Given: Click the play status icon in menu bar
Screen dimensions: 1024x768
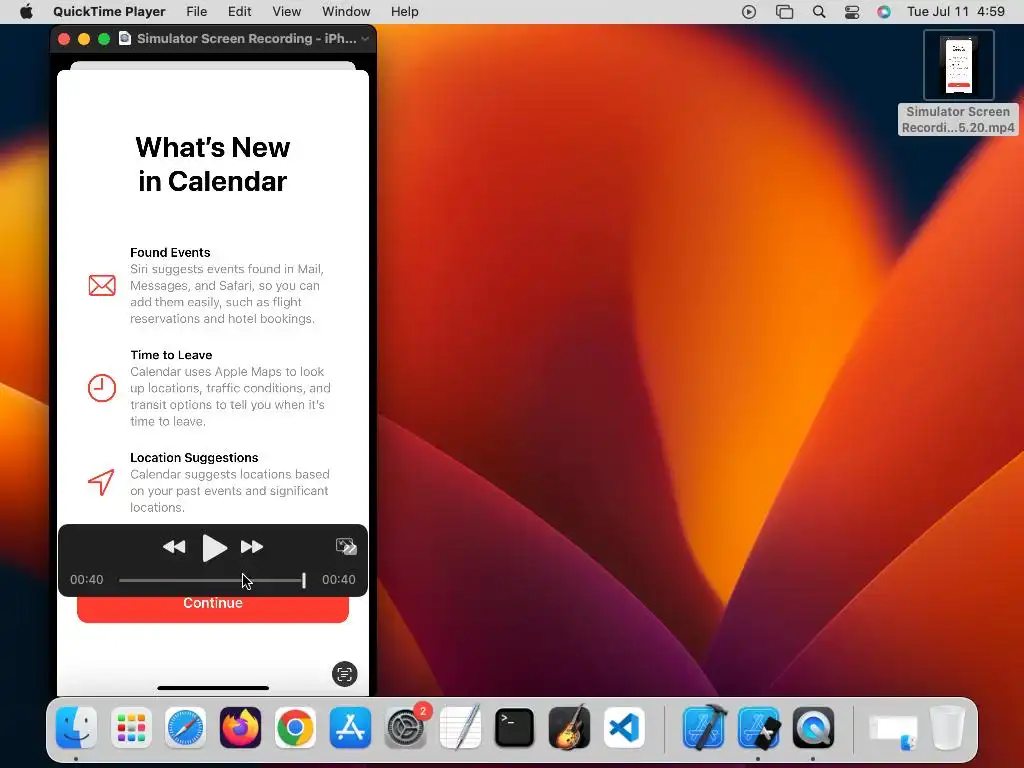Looking at the screenshot, I should coord(749,12).
